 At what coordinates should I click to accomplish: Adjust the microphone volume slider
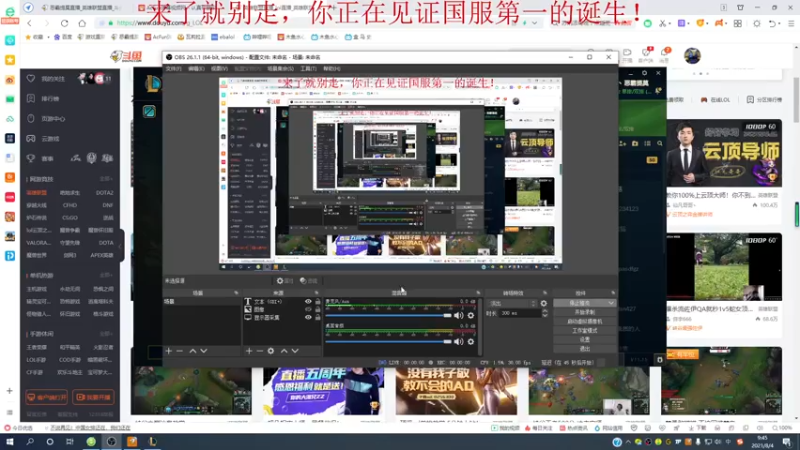[x=388, y=315]
